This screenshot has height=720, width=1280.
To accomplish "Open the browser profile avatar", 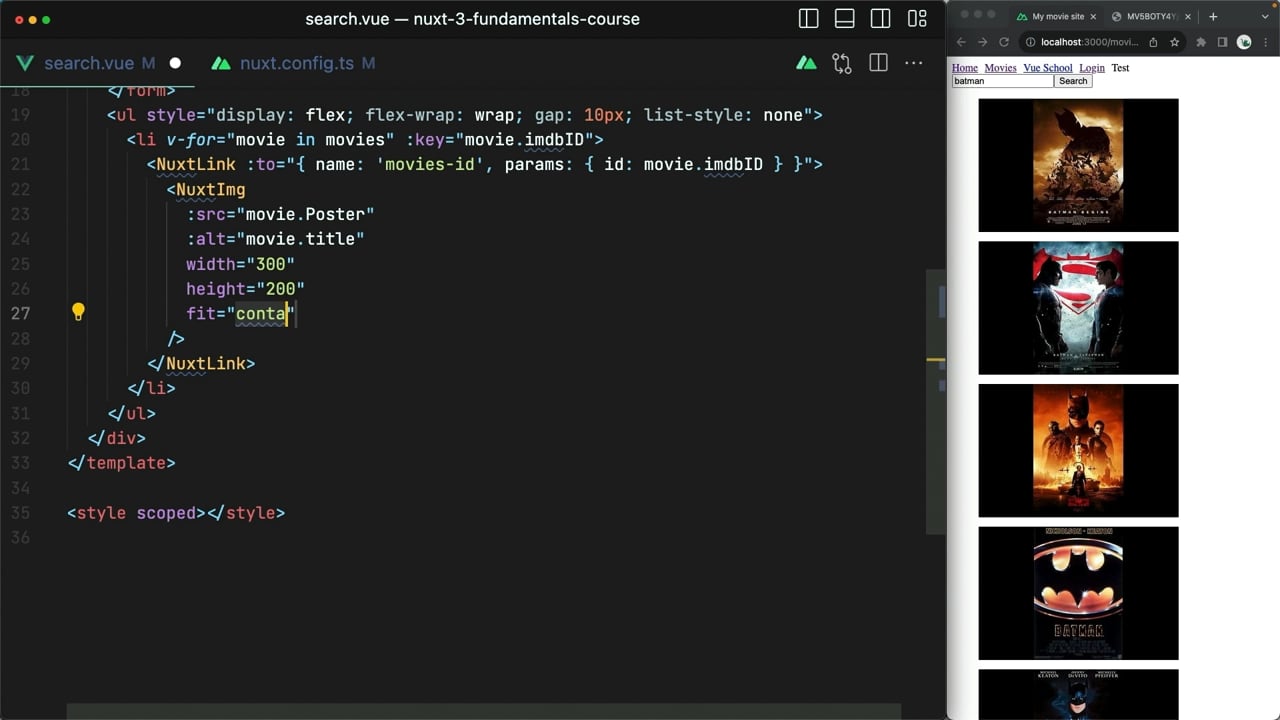I will (1244, 42).
